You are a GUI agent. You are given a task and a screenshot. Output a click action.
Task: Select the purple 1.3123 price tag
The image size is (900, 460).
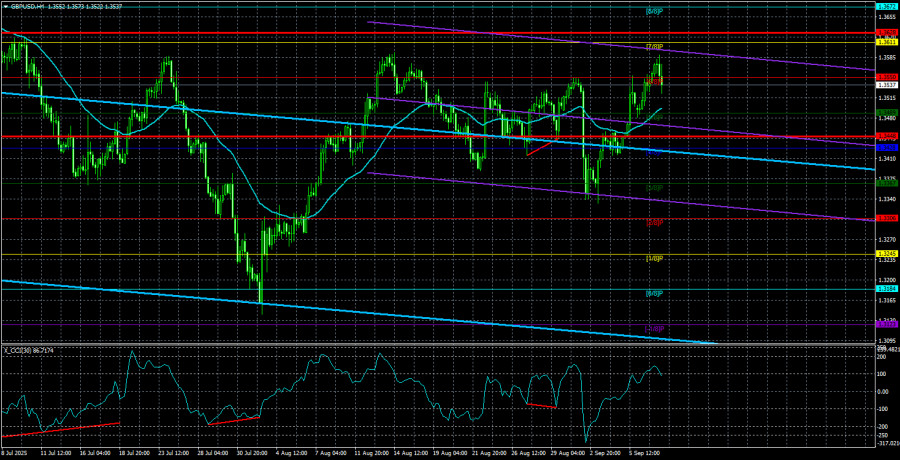pyautogui.click(x=886, y=324)
